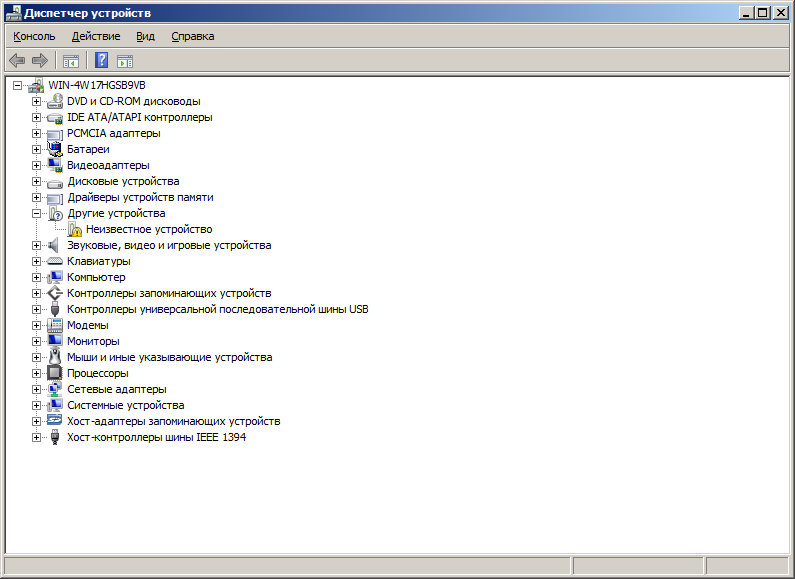Image resolution: width=795 pixels, height=579 pixels.
Task: Click the USB controllers category icon
Action: click(x=55, y=309)
